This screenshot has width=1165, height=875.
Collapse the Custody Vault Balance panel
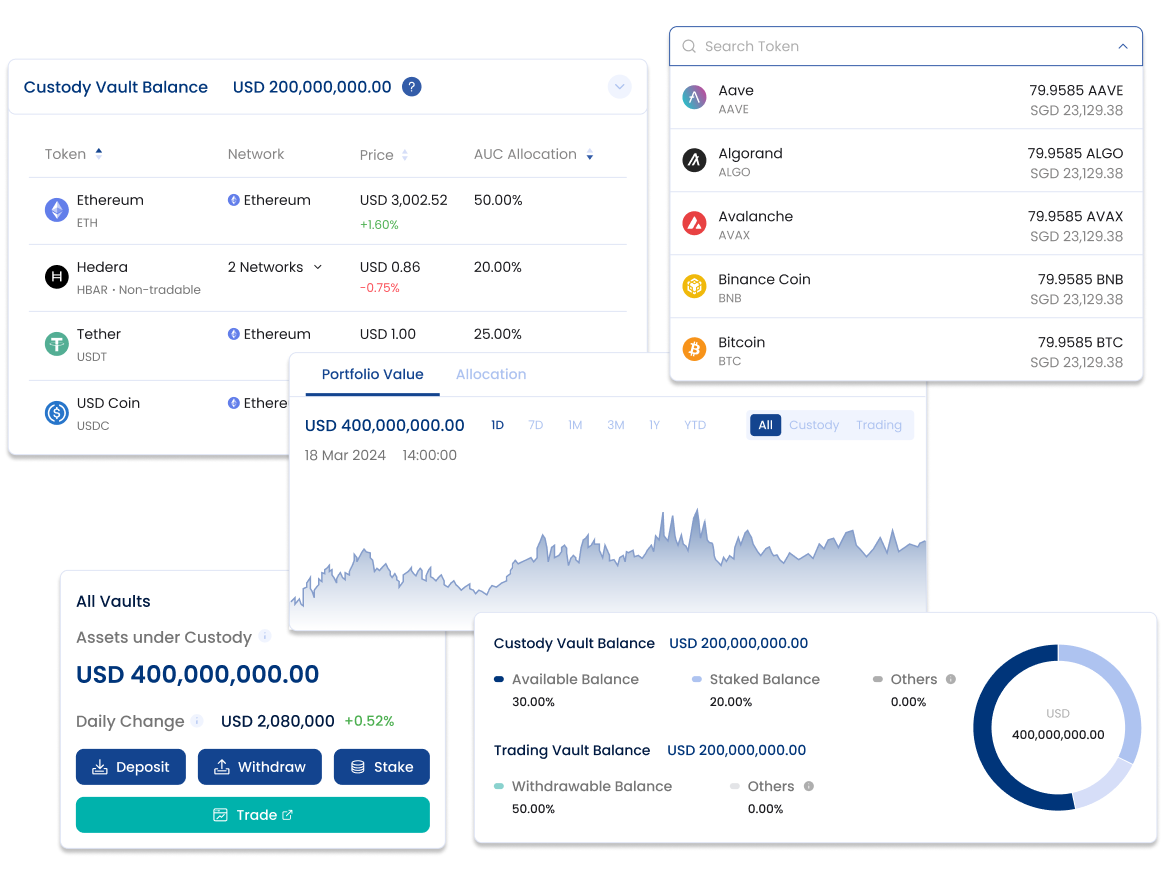(619, 87)
